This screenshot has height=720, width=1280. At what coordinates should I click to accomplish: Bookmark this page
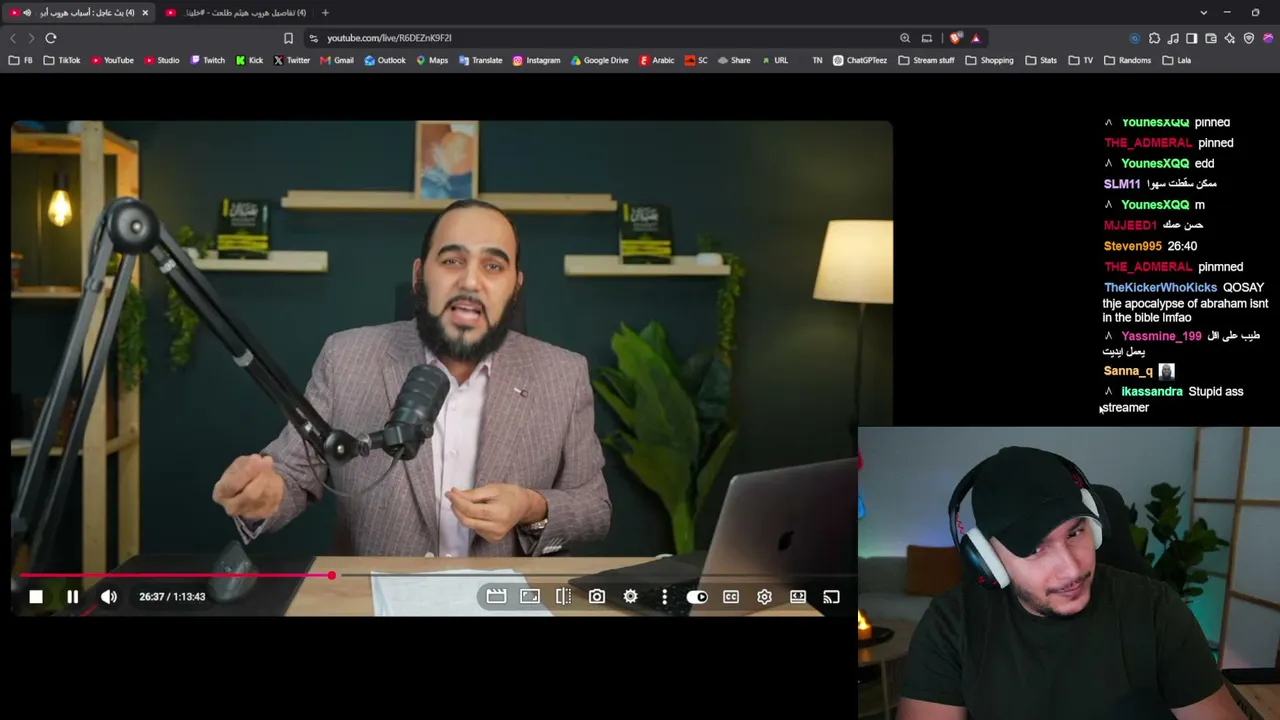coord(288,38)
